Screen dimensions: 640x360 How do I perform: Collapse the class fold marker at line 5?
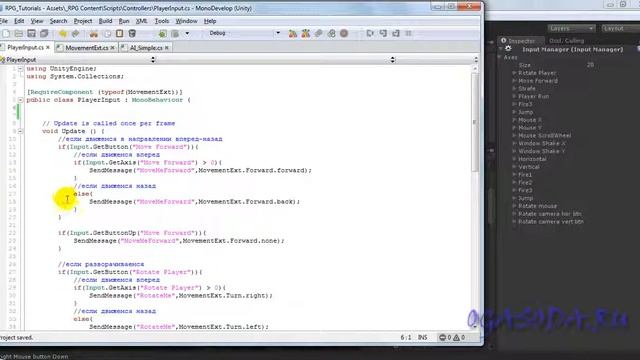[20, 100]
